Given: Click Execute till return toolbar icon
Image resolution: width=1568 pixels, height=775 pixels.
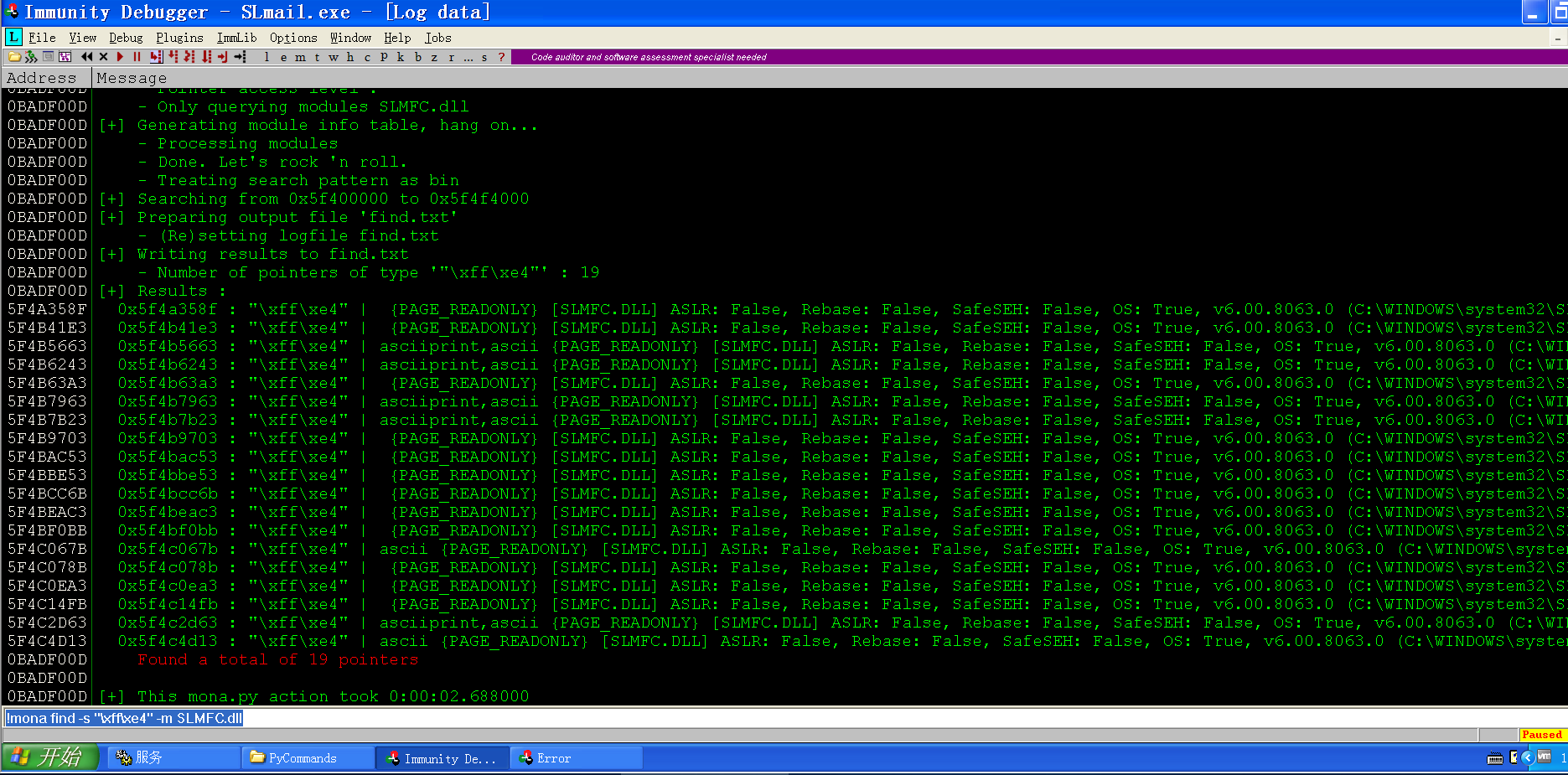Looking at the screenshot, I should (223, 57).
